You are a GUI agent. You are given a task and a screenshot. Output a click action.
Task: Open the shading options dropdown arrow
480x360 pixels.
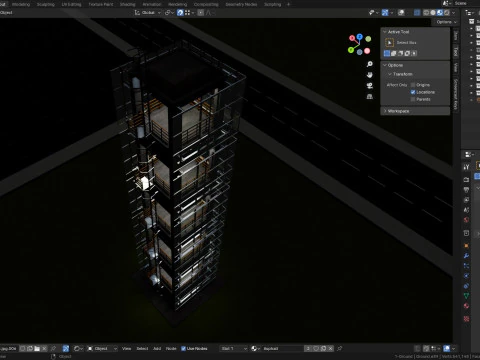[x=454, y=13]
